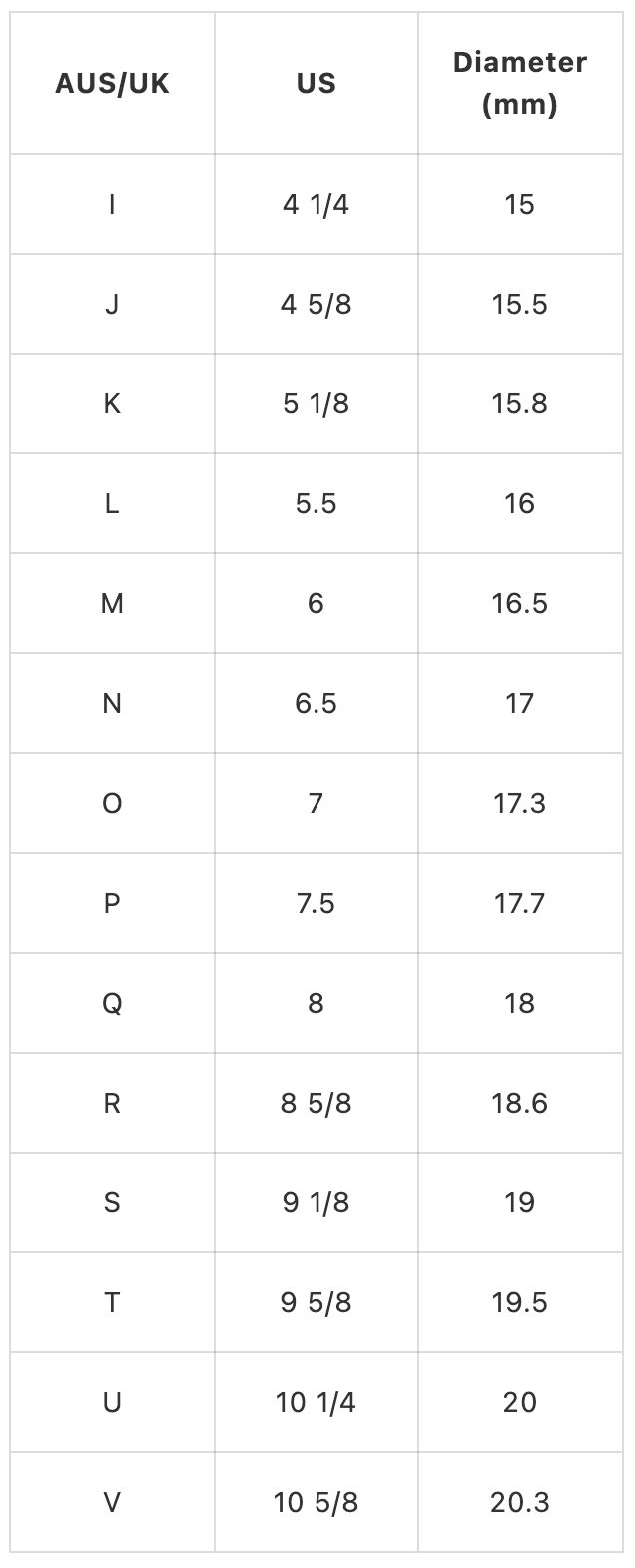The image size is (635, 1568).
Task: Select AUS/UK size I cell
Action: pyautogui.click(x=112, y=204)
